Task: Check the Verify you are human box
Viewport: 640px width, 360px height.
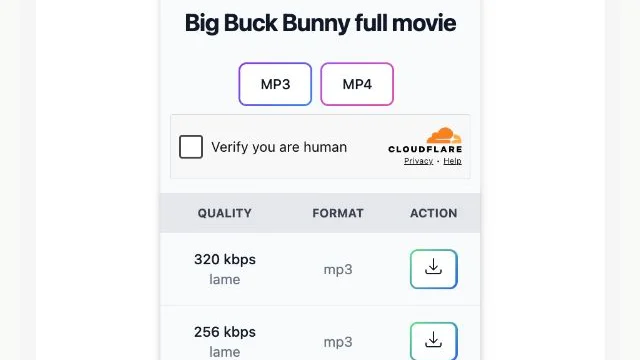Action: click(x=191, y=147)
